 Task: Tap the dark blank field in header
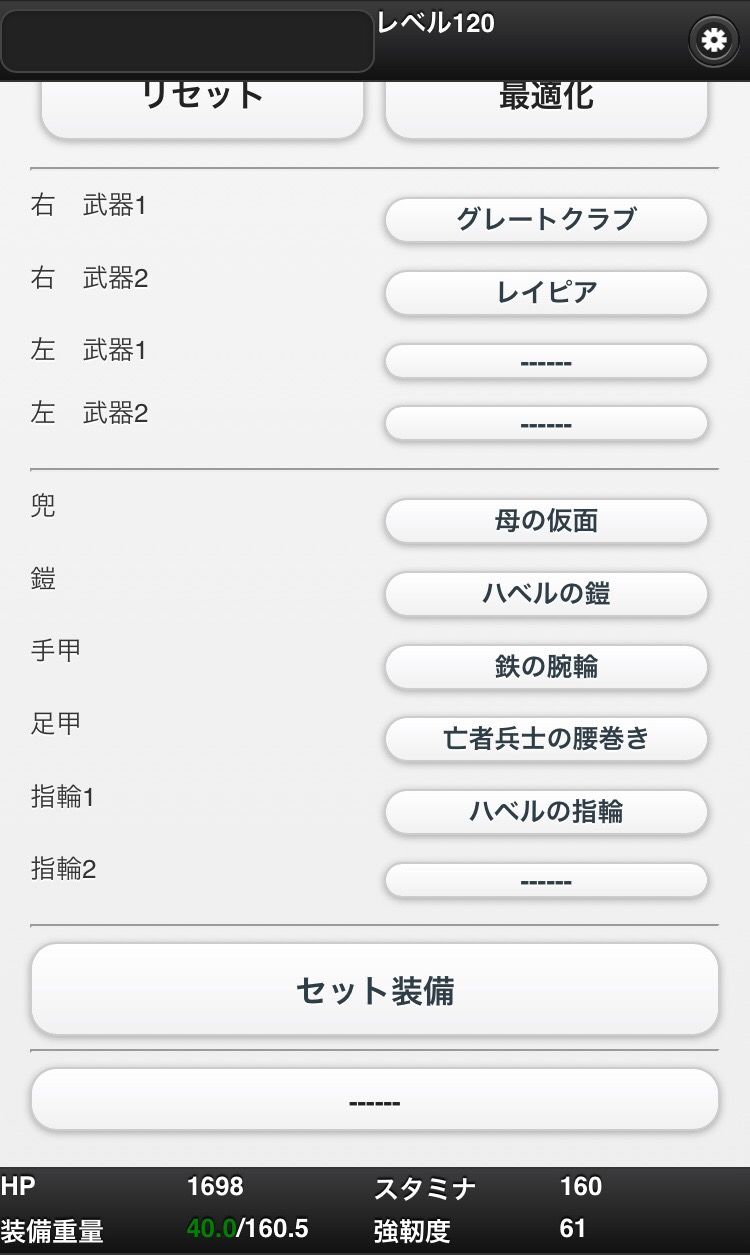pos(188,41)
